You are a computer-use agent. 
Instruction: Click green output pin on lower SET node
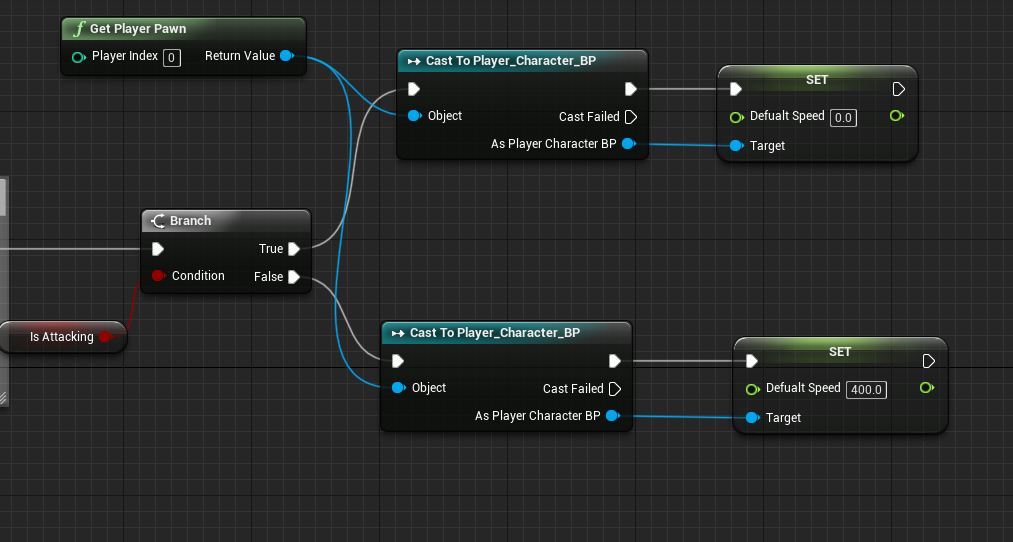click(x=925, y=388)
